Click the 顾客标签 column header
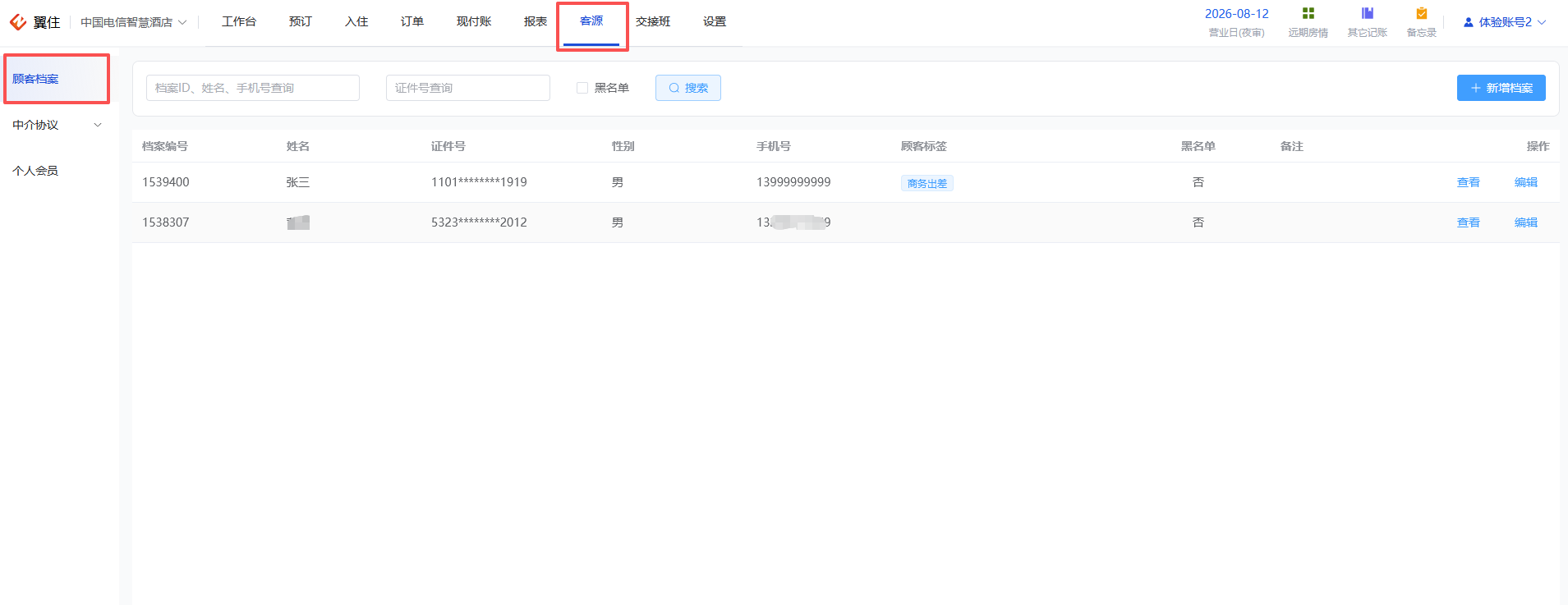This screenshot has width=1568, height=605. [924, 146]
